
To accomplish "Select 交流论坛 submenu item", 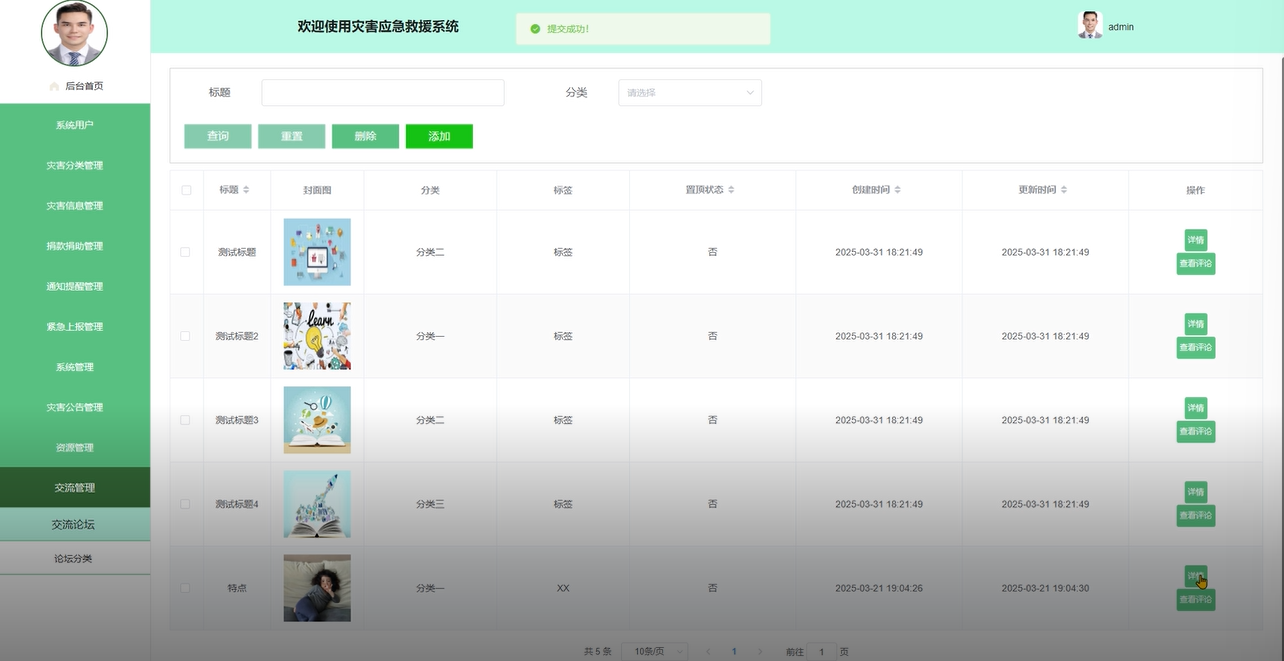I will (x=75, y=525).
